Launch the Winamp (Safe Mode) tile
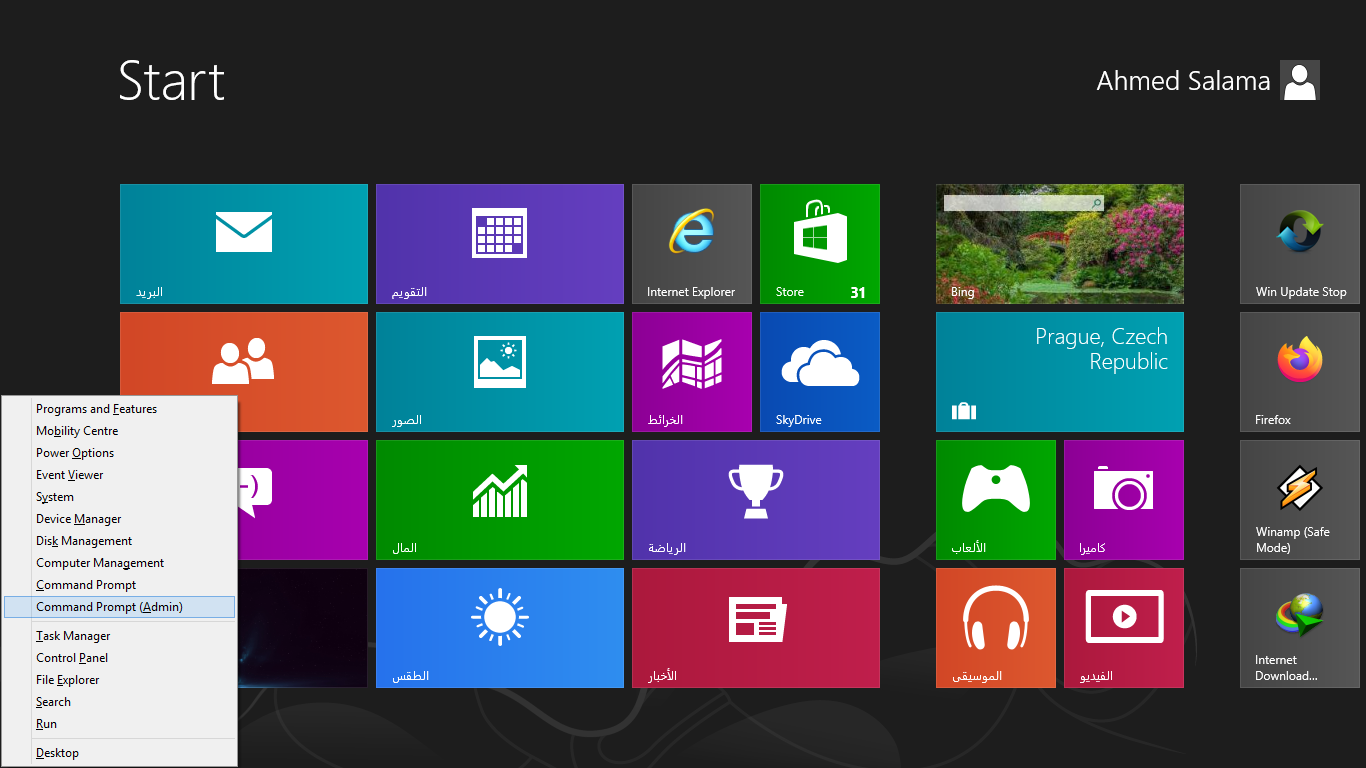The image size is (1366, 768). [1300, 500]
